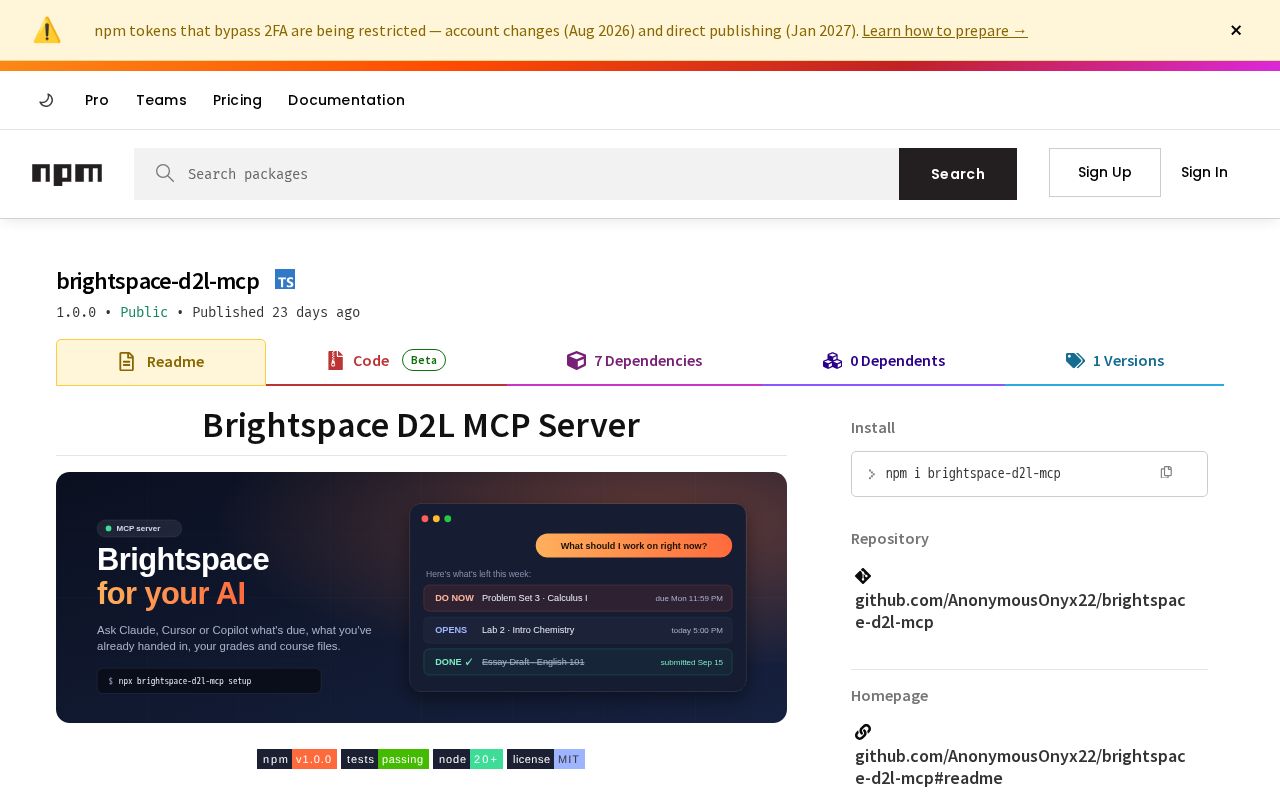Open the npm logo home link
This screenshot has height=800, width=1280.
coord(67,174)
